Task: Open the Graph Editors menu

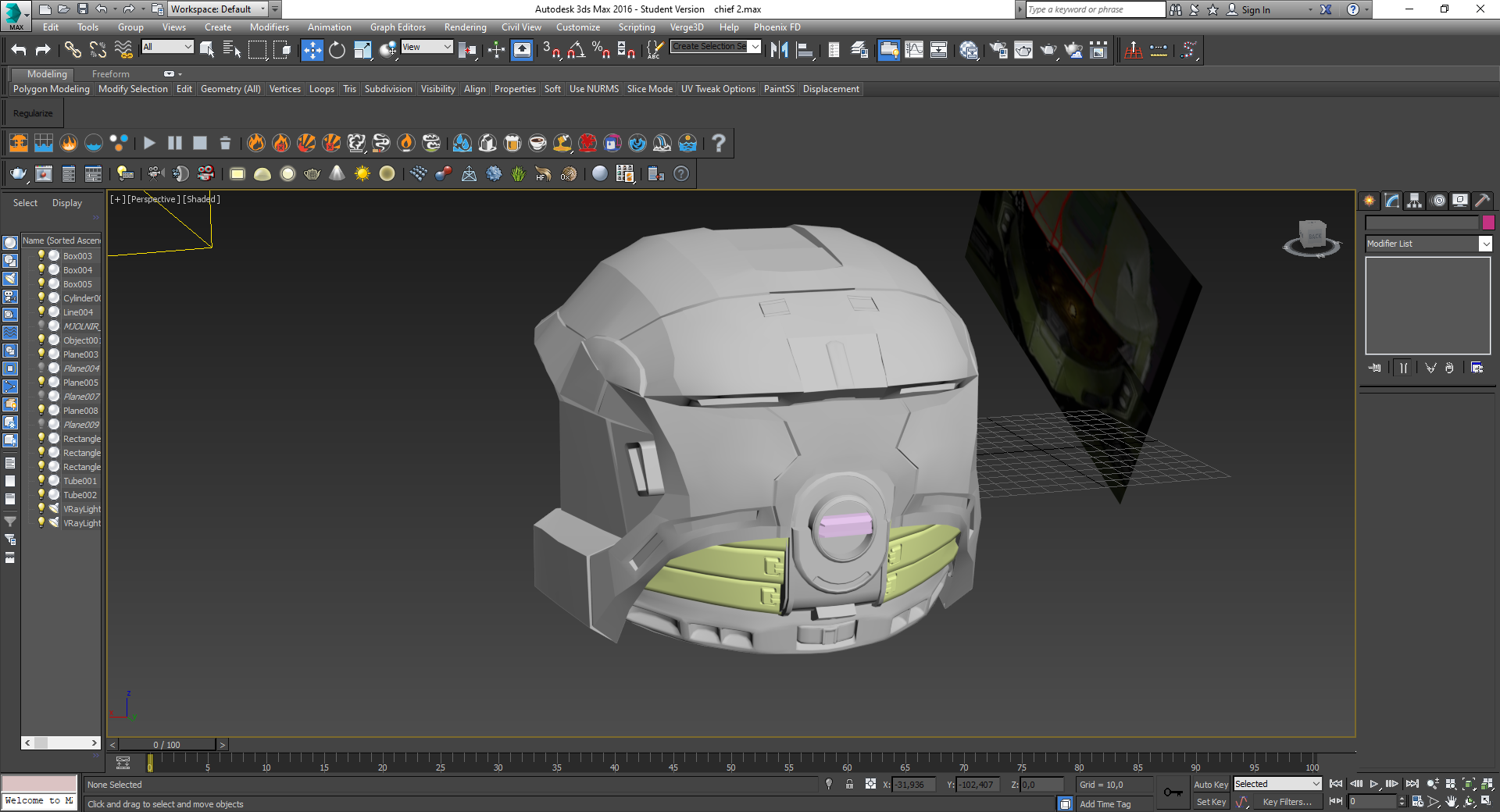Action: pyautogui.click(x=398, y=27)
